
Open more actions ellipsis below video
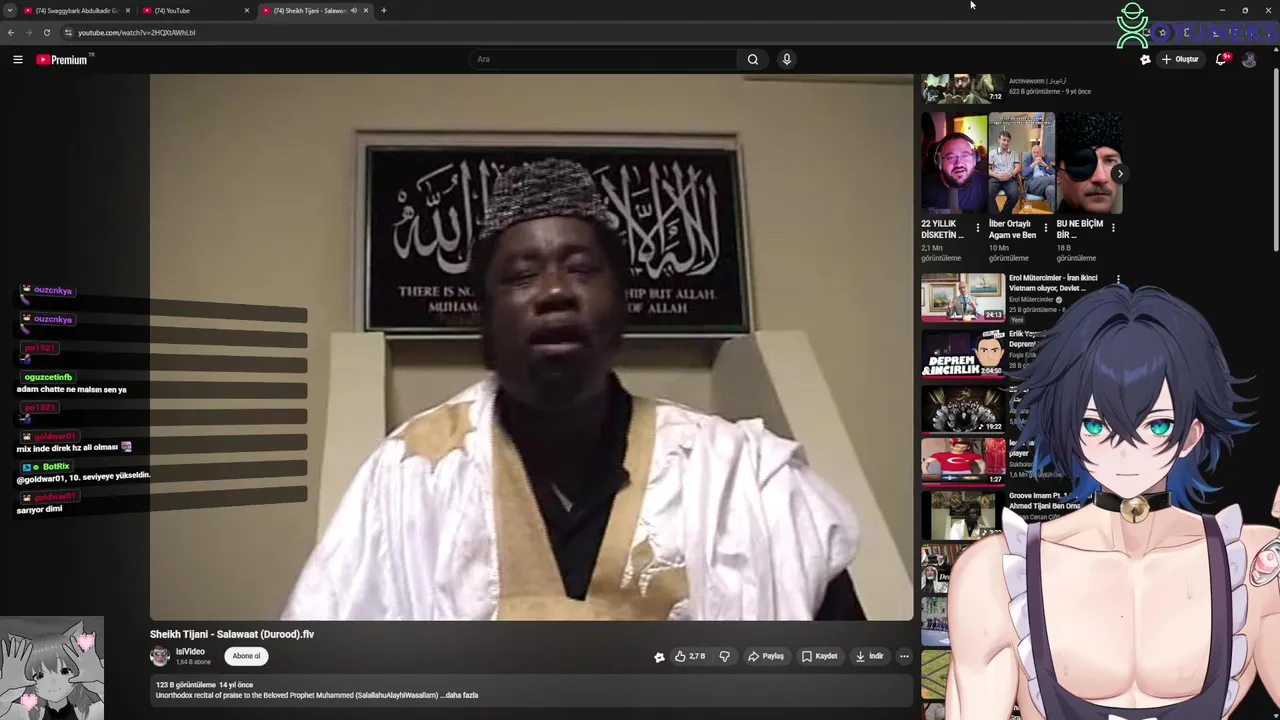click(904, 656)
